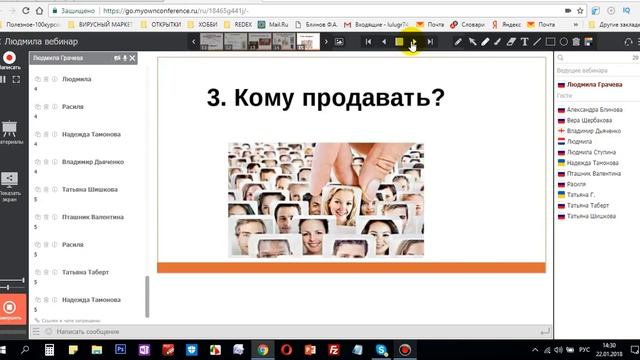Select the straight line tool
The image size is (640, 360).
(537, 42)
